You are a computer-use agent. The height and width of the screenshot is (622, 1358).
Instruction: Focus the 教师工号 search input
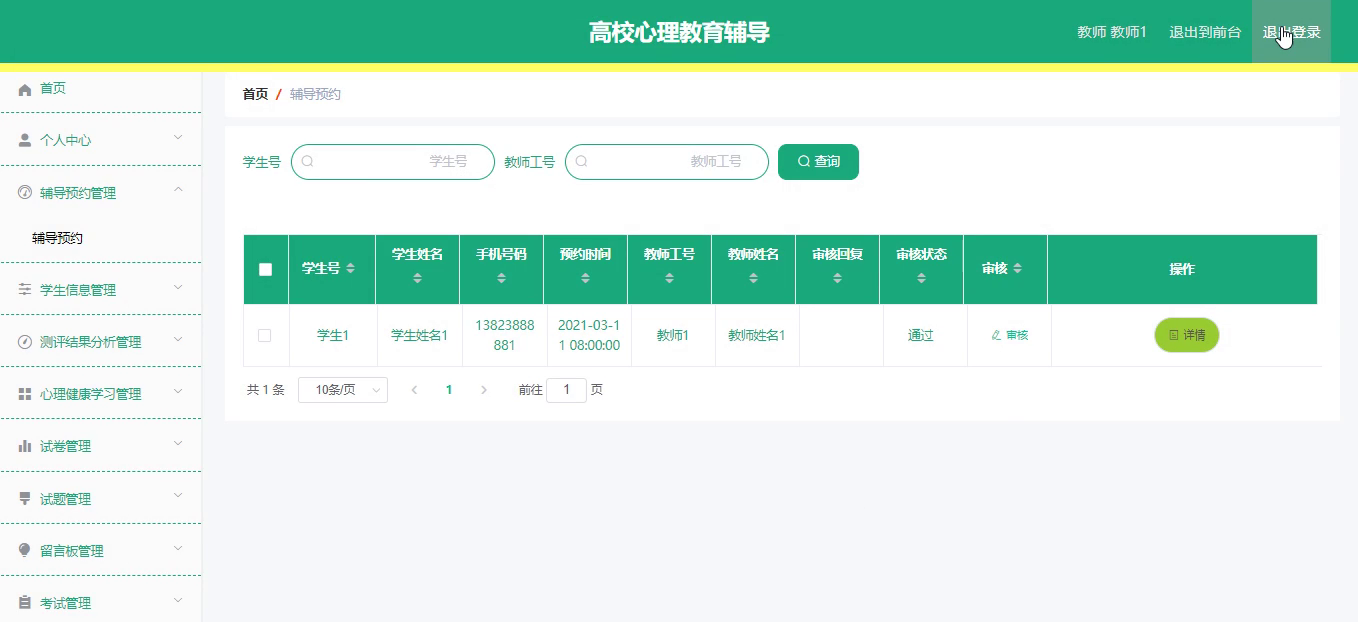coord(667,162)
